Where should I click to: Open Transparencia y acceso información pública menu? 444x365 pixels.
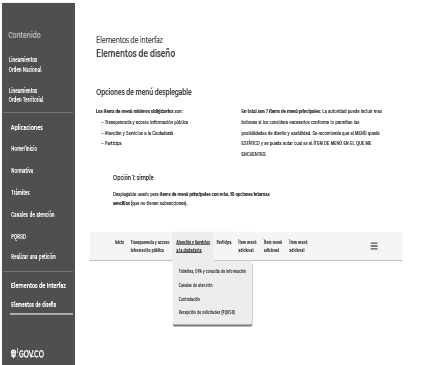[150, 246]
